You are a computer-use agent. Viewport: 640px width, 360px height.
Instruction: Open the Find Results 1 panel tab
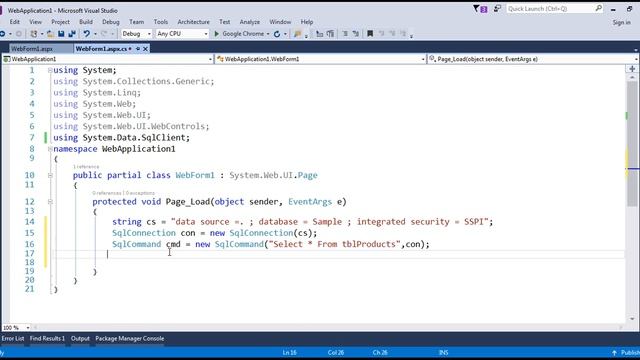pyautogui.click(x=47, y=339)
